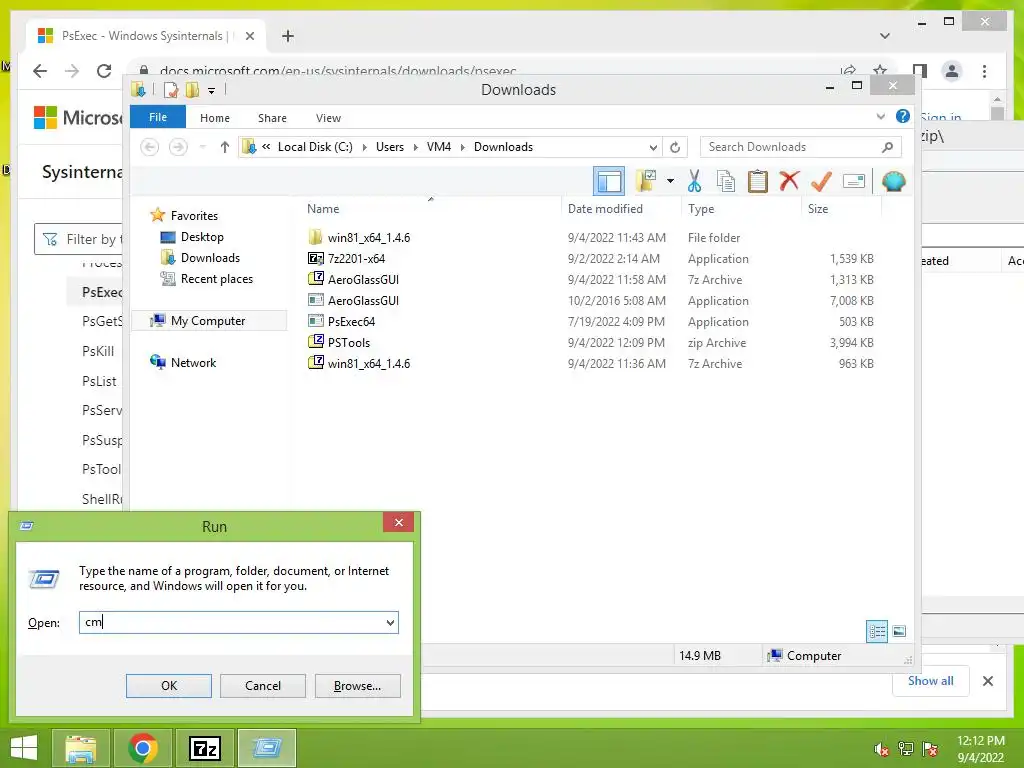Click the Copy icon in toolbar
Screen dimensions: 1024x768
tap(726, 181)
